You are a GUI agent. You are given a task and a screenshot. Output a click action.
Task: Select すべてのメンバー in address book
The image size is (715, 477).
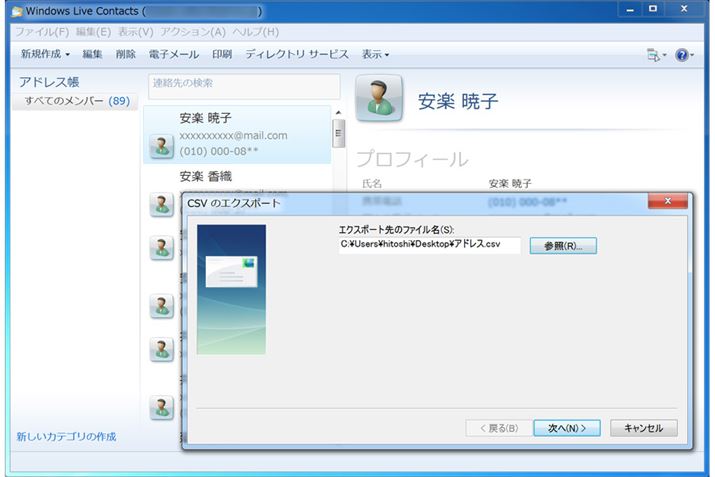click(76, 101)
